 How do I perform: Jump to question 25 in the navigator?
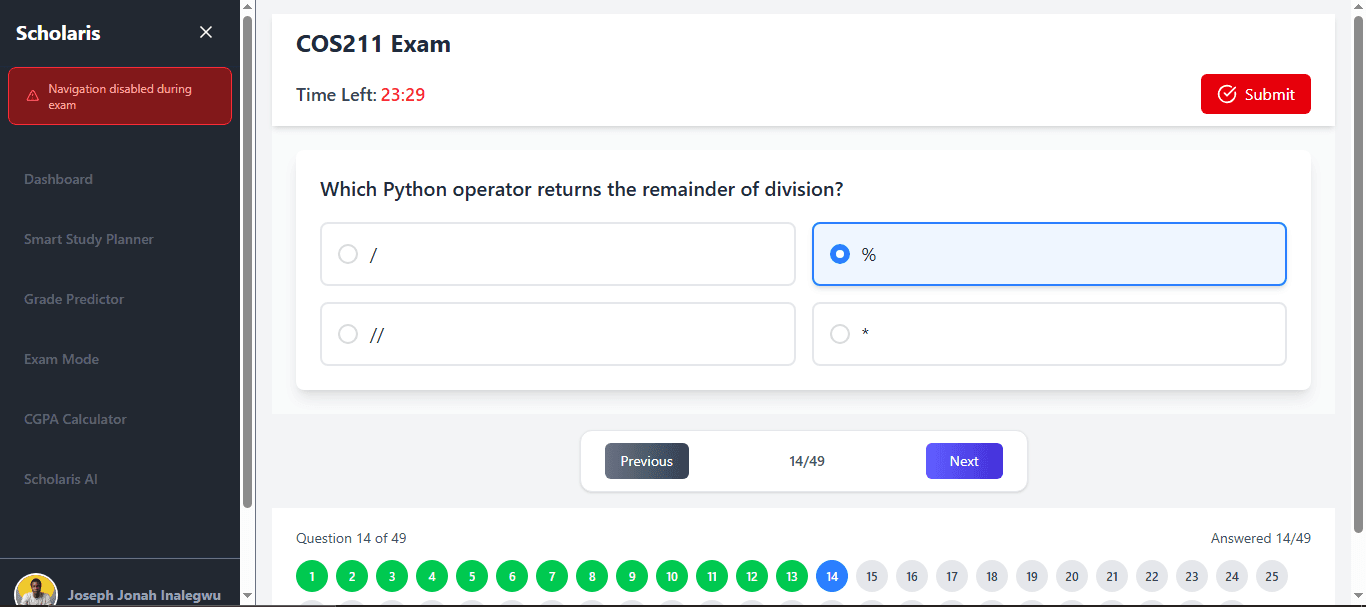pyautogui.click(x=1271, y=576)
